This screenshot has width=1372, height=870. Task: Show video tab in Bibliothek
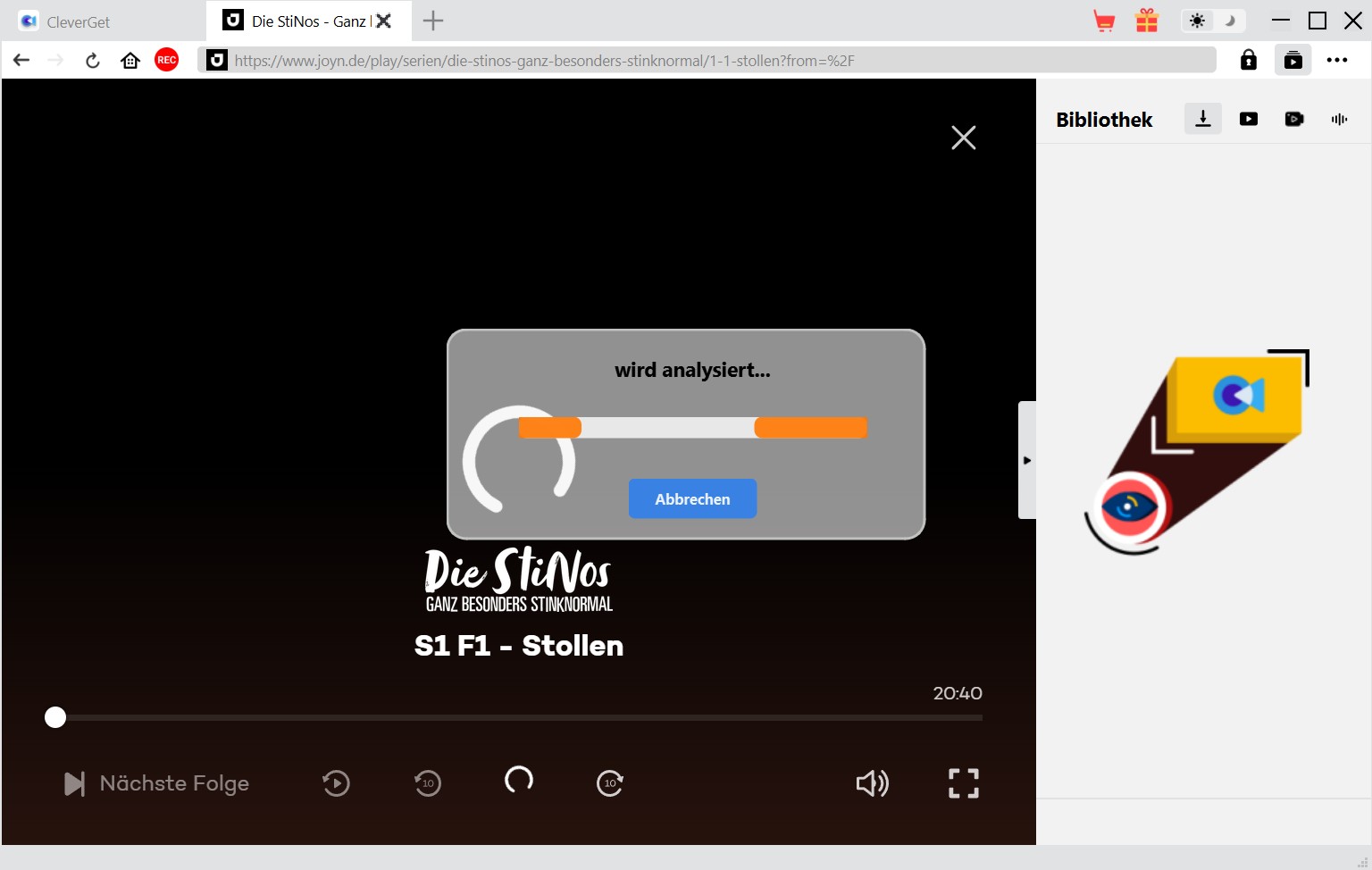tap(1249, 119)
